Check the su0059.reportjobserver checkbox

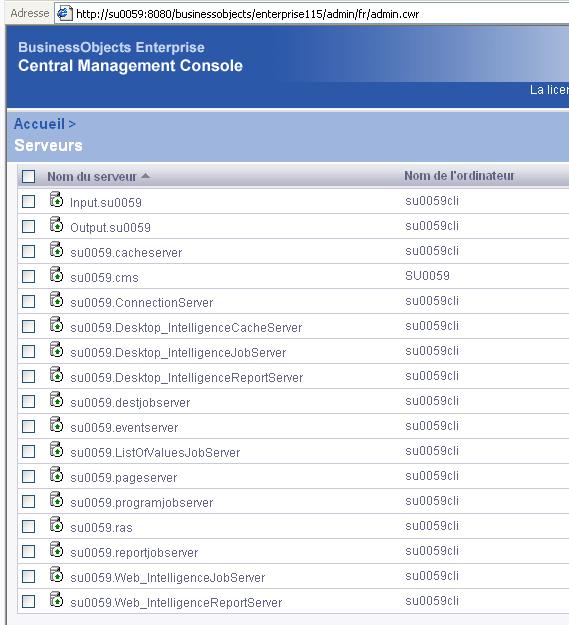pos(29,552)
